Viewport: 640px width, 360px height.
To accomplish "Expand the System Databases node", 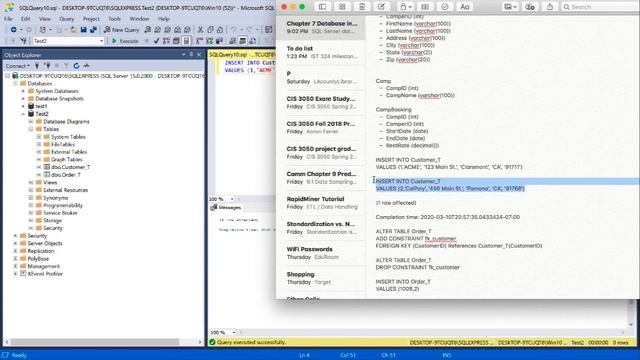I will pyautogui.click(x=23, y=91).
